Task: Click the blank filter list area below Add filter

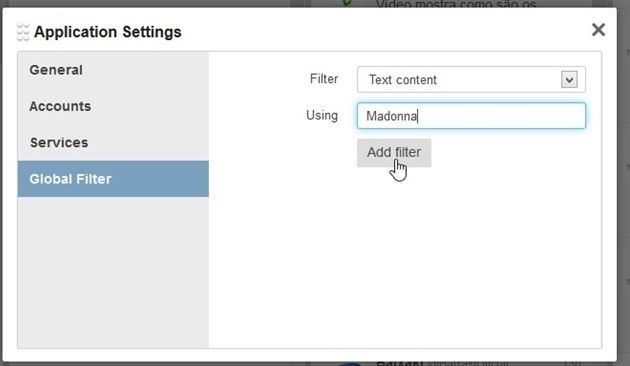Action: pyautogui.click(x=405, y=257)
